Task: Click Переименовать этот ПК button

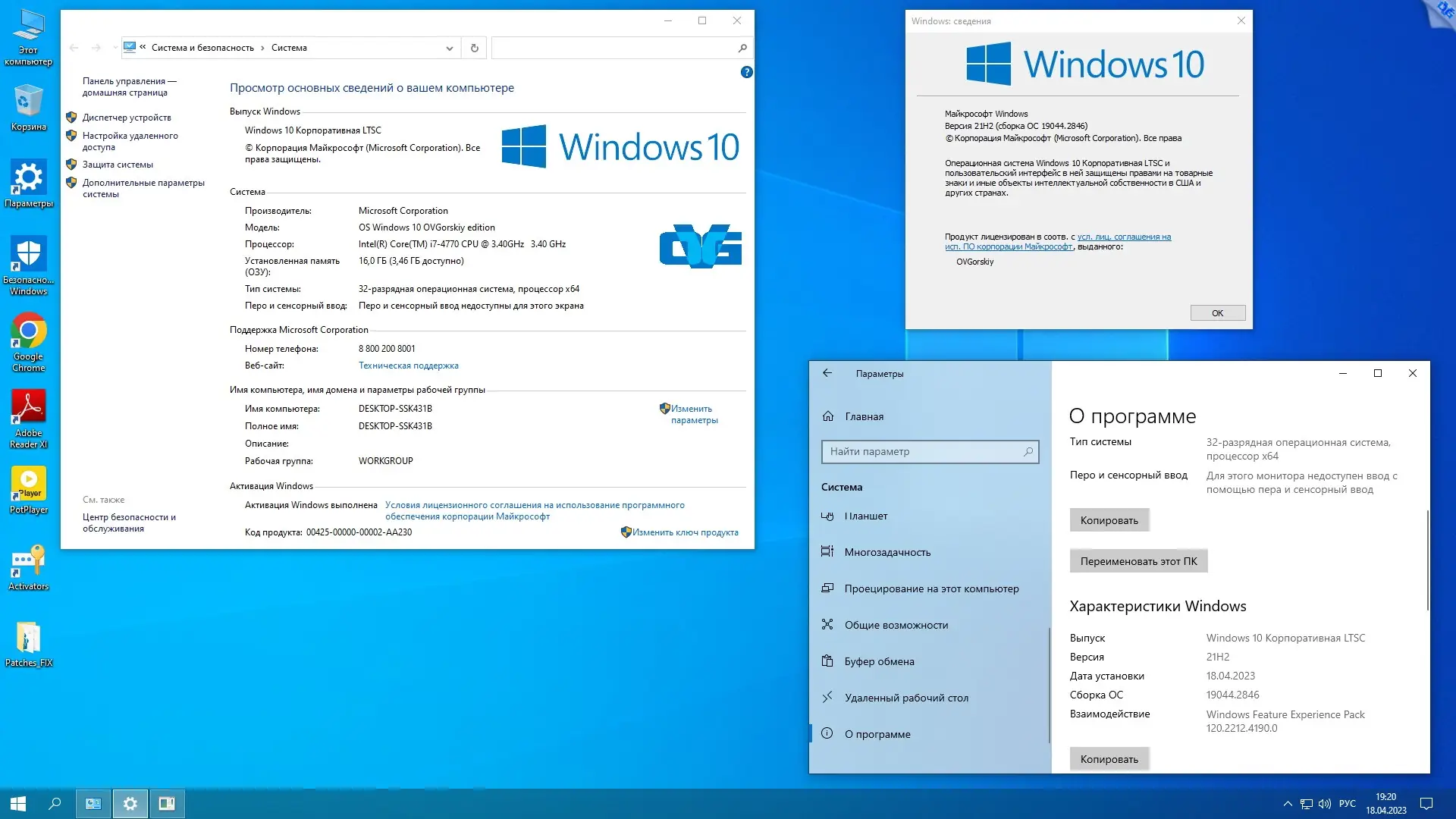Action: click(x=1137, y=560)
